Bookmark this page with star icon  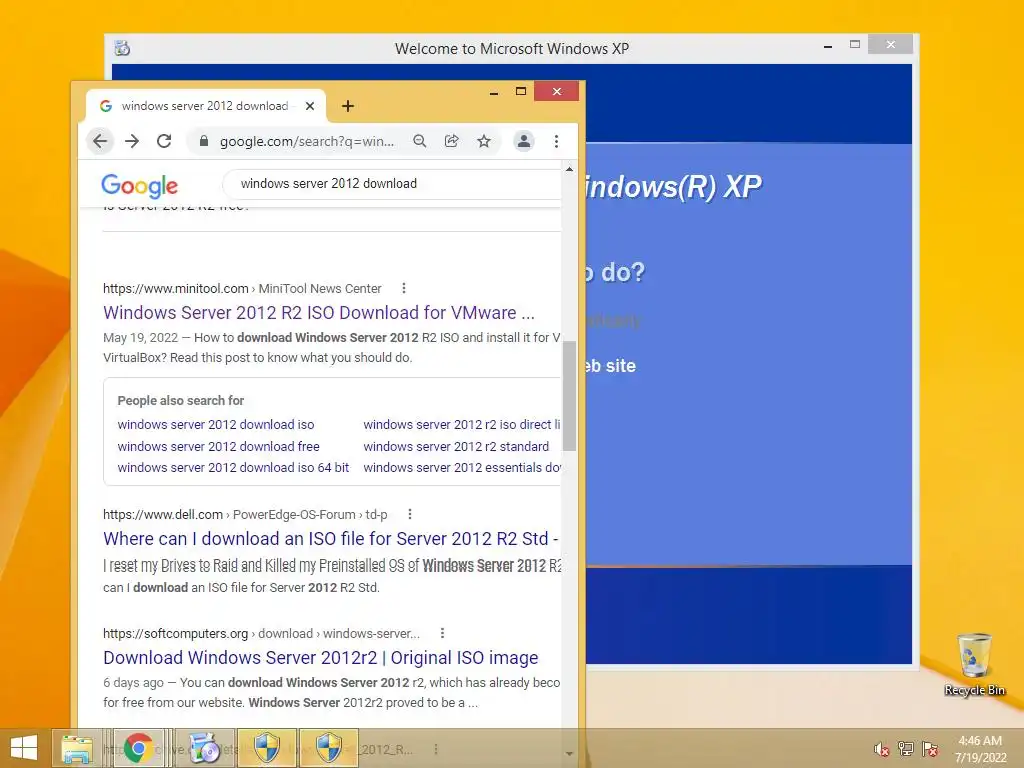click(483, 141)
